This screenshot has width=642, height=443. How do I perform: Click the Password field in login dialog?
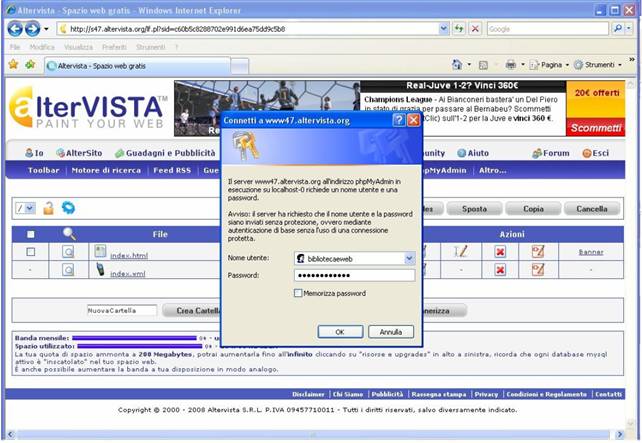click(355, 275)
